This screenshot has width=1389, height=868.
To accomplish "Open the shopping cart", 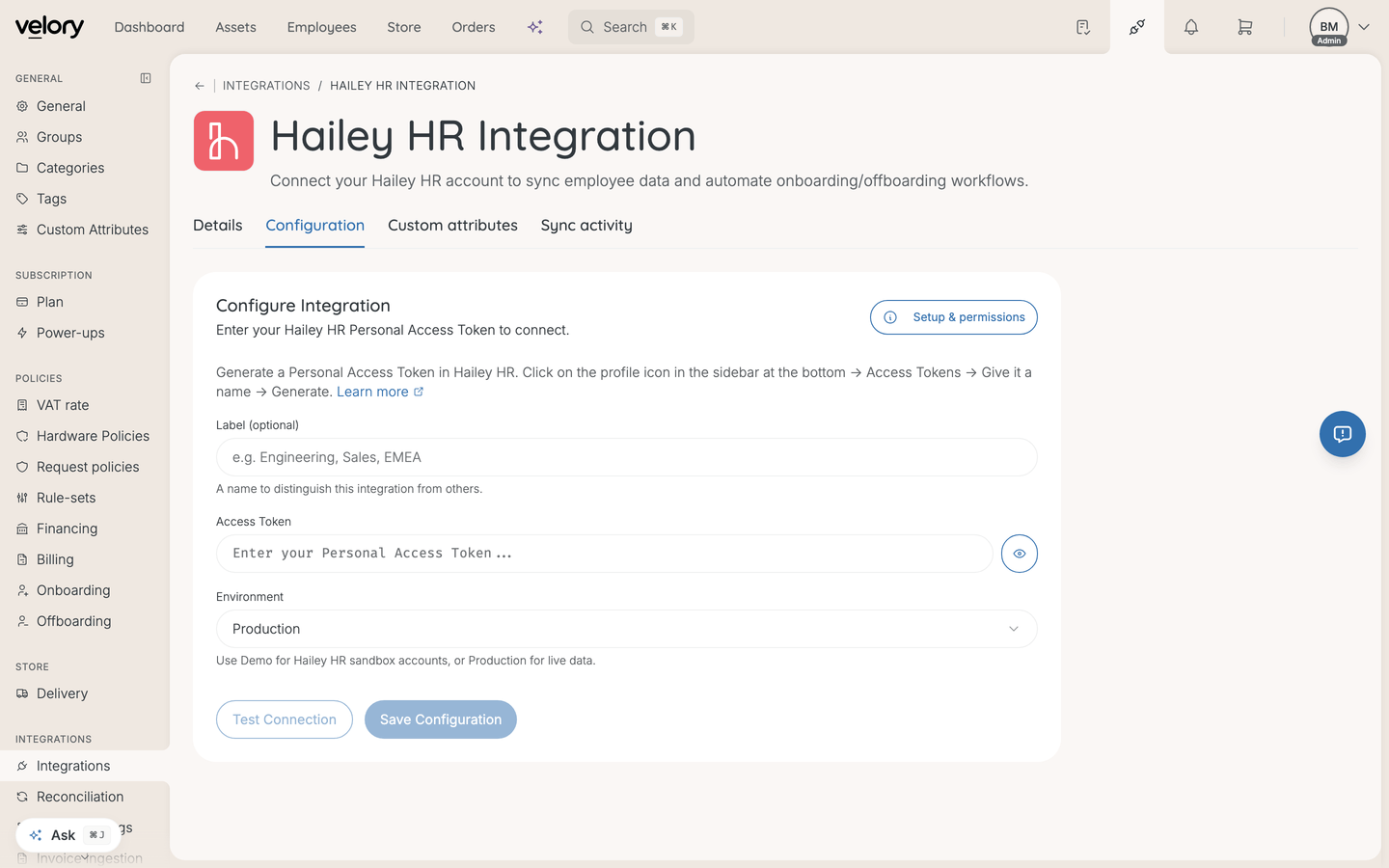I will click(x=1245, y=27).
